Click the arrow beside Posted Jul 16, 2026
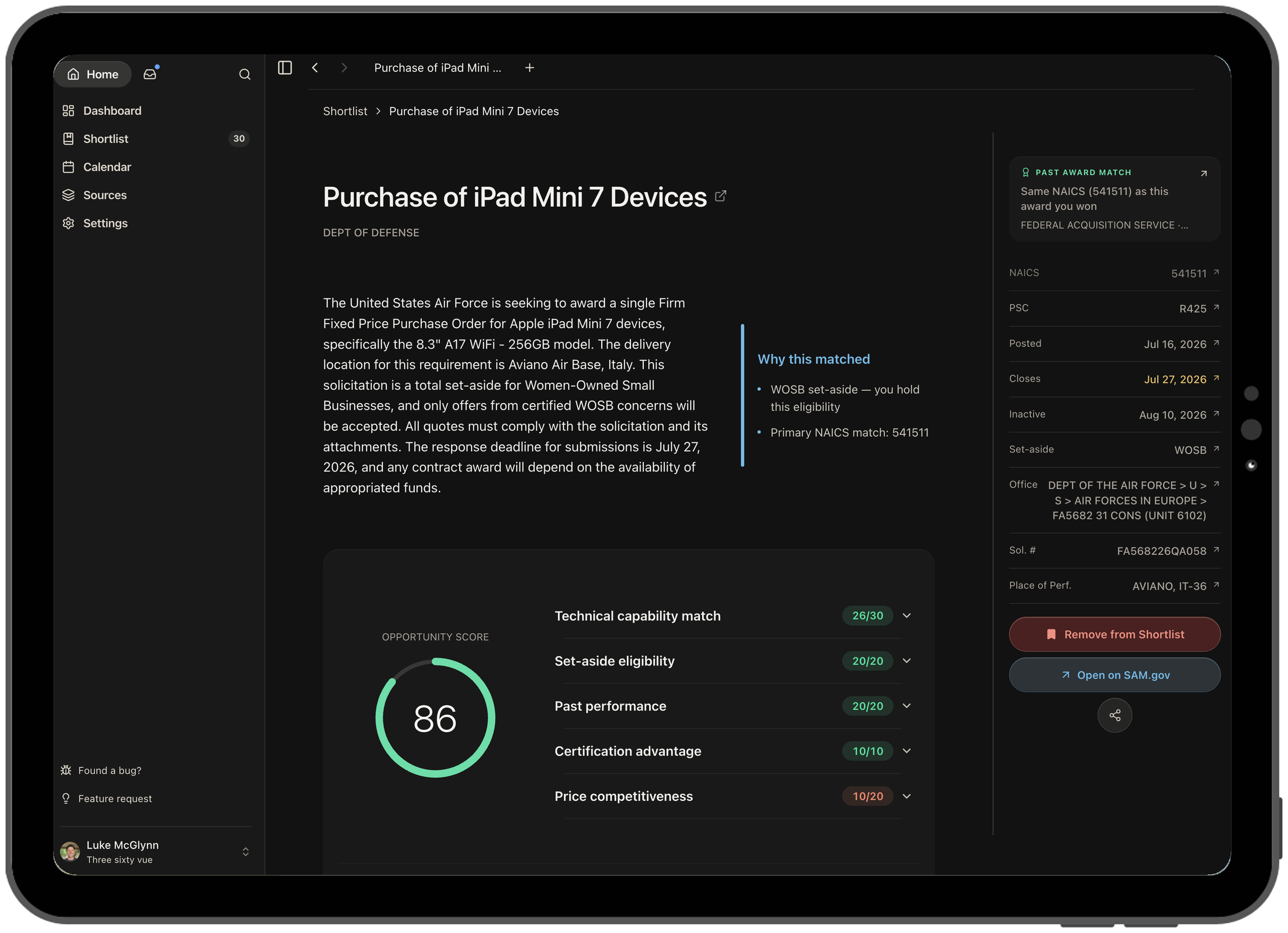This screenshot has height=933, width=1288. click(x=1216, y=343)
